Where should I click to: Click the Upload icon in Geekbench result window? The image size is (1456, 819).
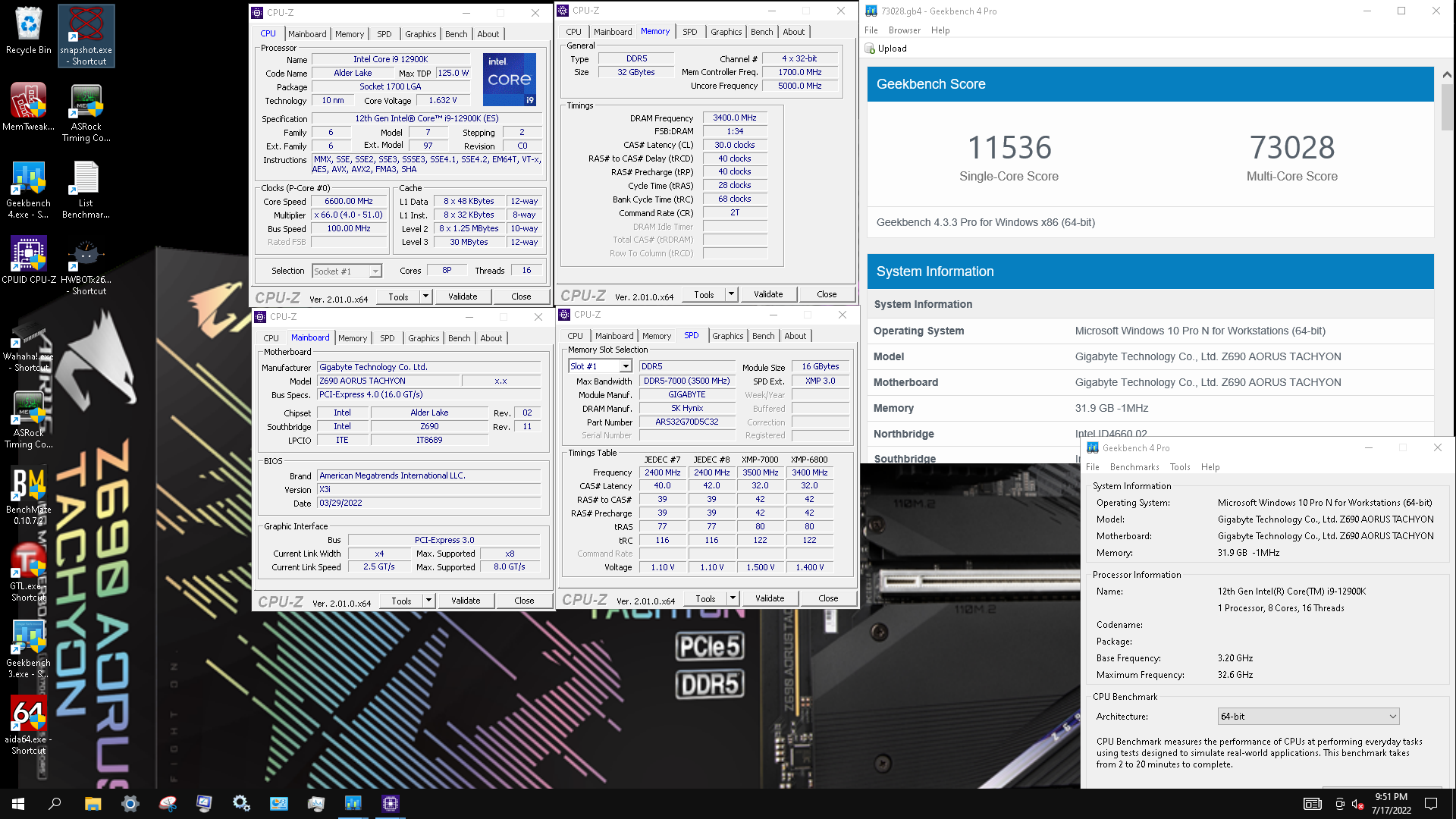[x=870, y=49]
